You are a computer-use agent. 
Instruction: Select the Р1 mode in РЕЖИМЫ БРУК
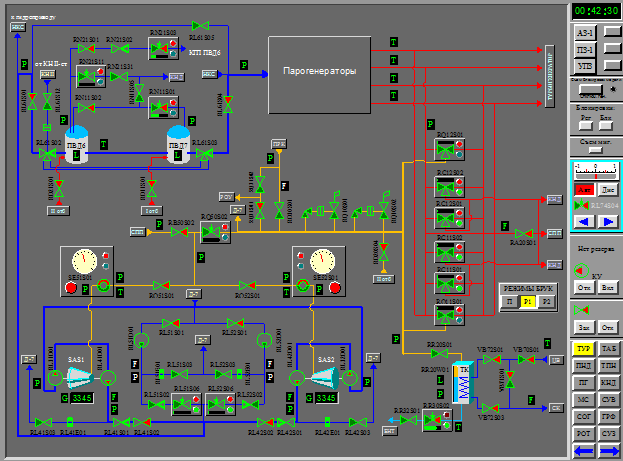(x=528, y=302)
